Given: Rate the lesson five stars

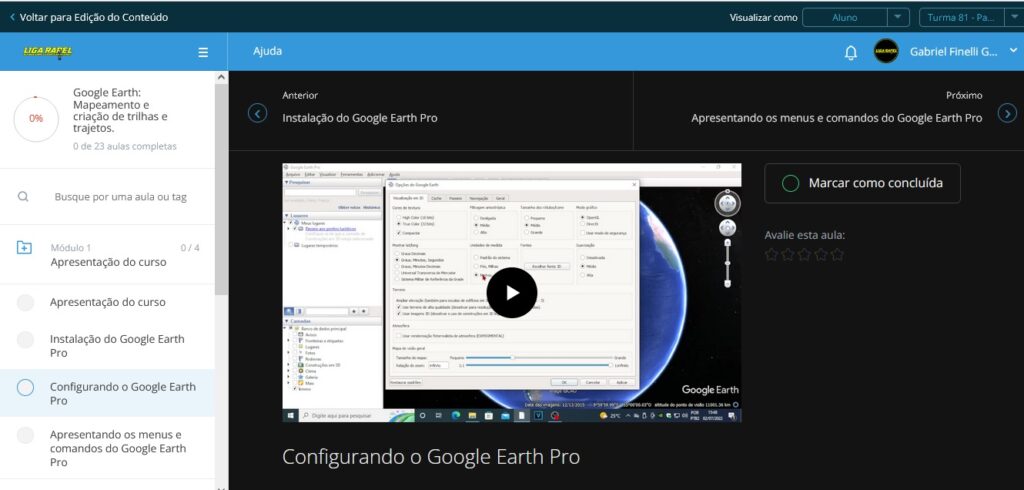Looking at the screenshot, I should tap(837, 255).
